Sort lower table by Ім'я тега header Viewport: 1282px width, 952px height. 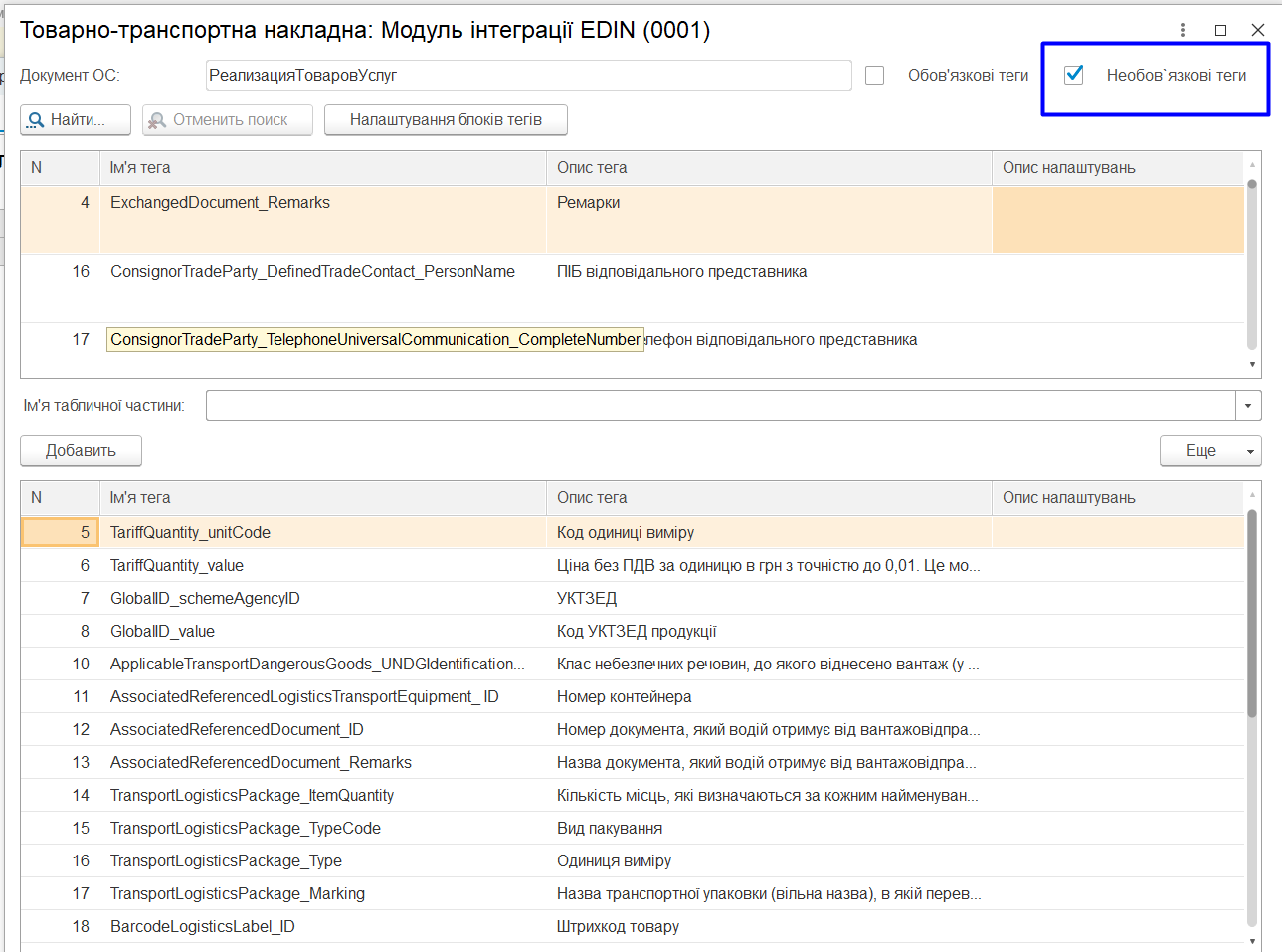322,498
